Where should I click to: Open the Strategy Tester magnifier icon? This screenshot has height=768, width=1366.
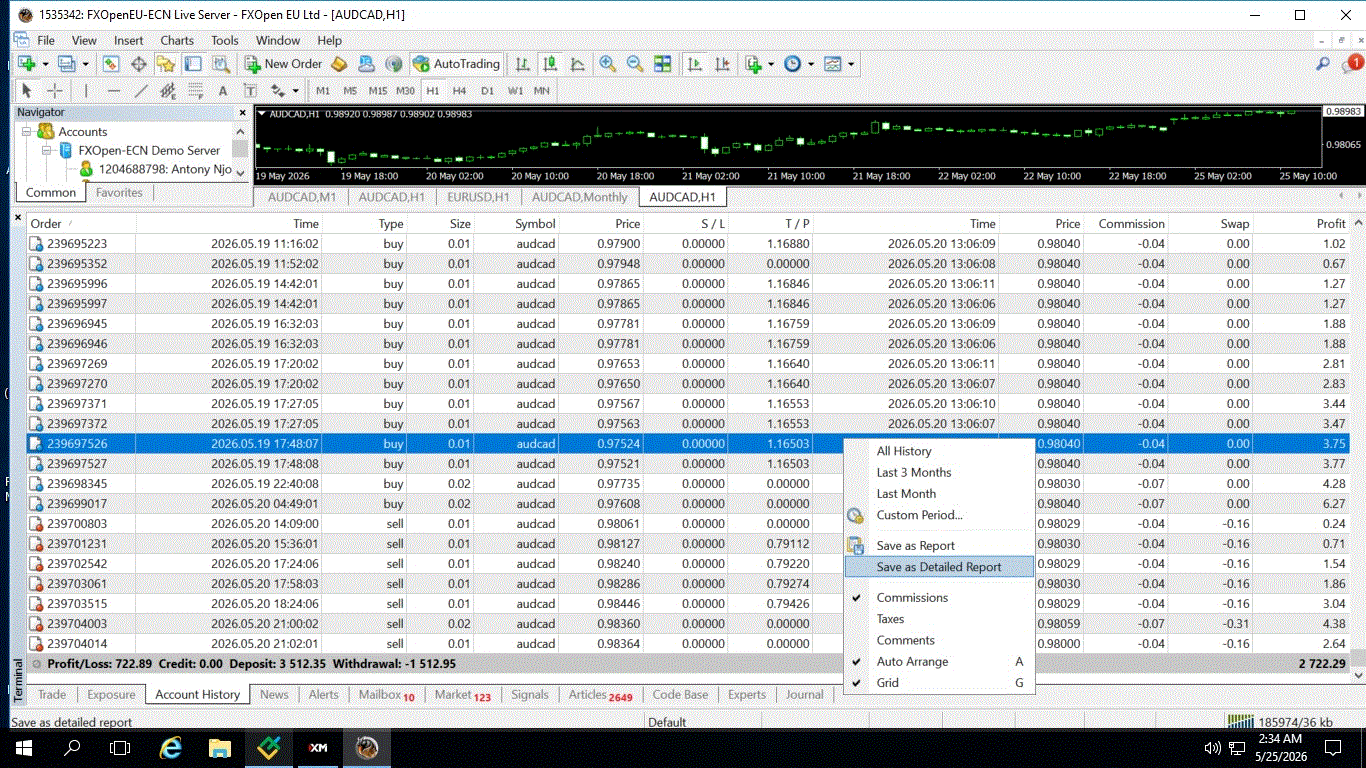tap(220, 64)
